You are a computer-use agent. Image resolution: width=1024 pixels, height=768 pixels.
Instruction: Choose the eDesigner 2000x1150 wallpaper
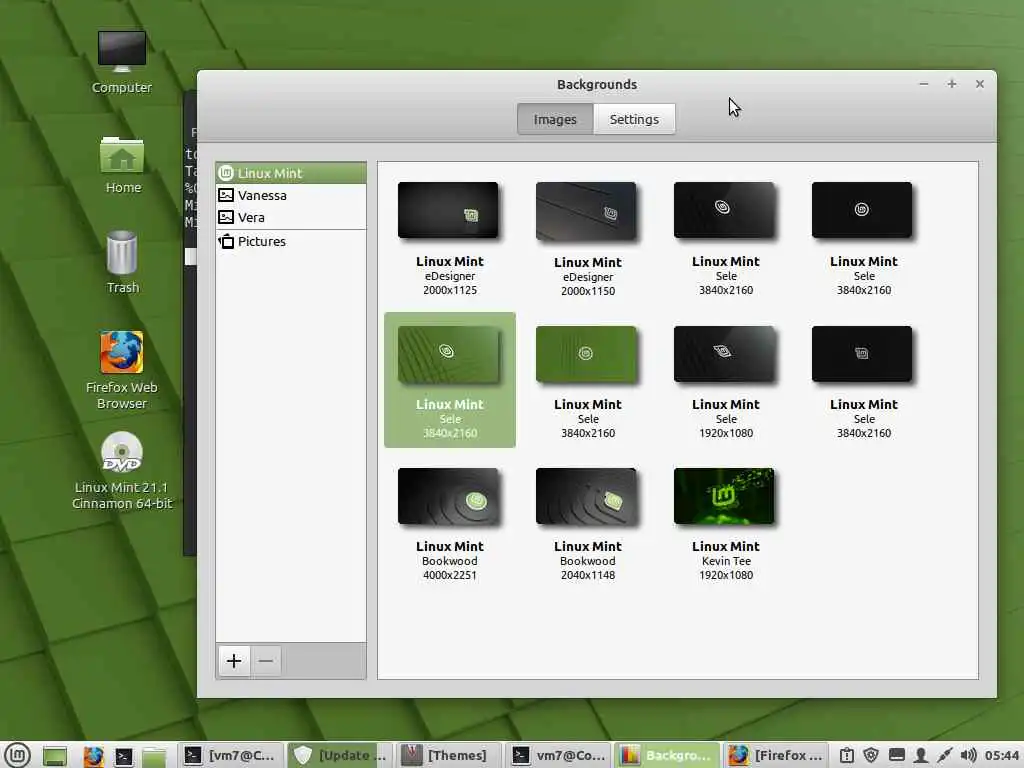point(587,239)
